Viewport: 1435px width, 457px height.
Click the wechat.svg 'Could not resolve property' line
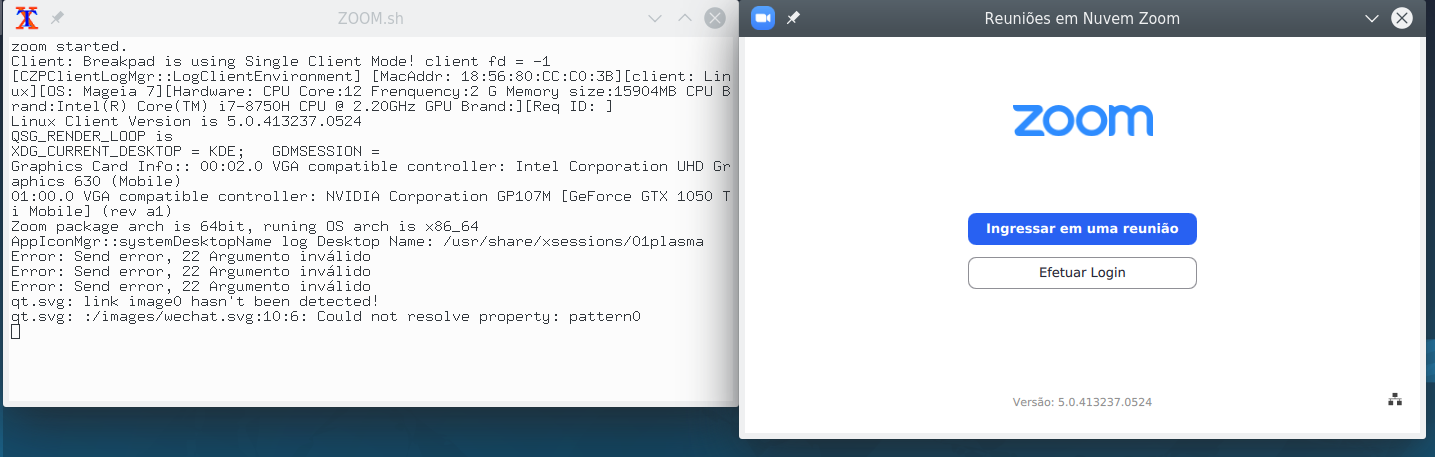coord(326,316)
